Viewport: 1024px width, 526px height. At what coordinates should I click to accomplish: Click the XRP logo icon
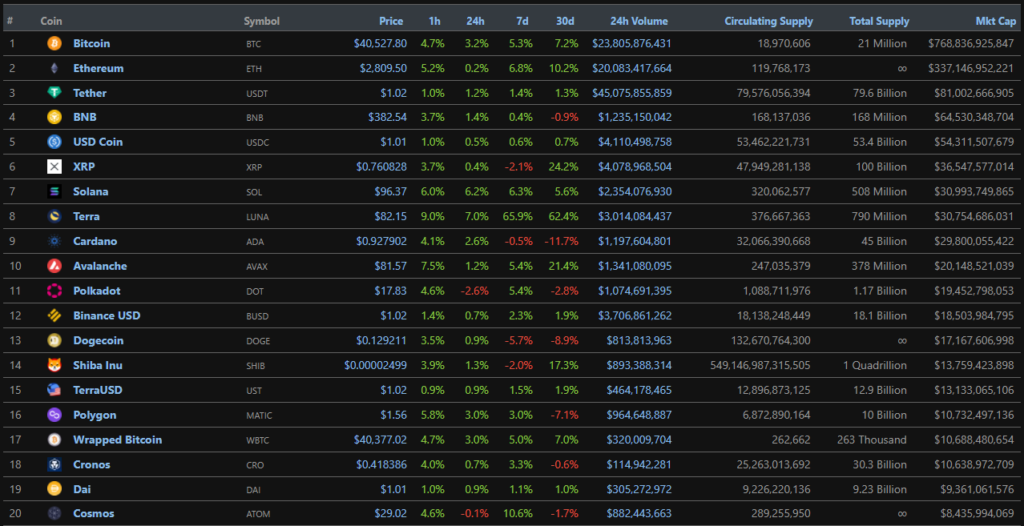point(54,167)
